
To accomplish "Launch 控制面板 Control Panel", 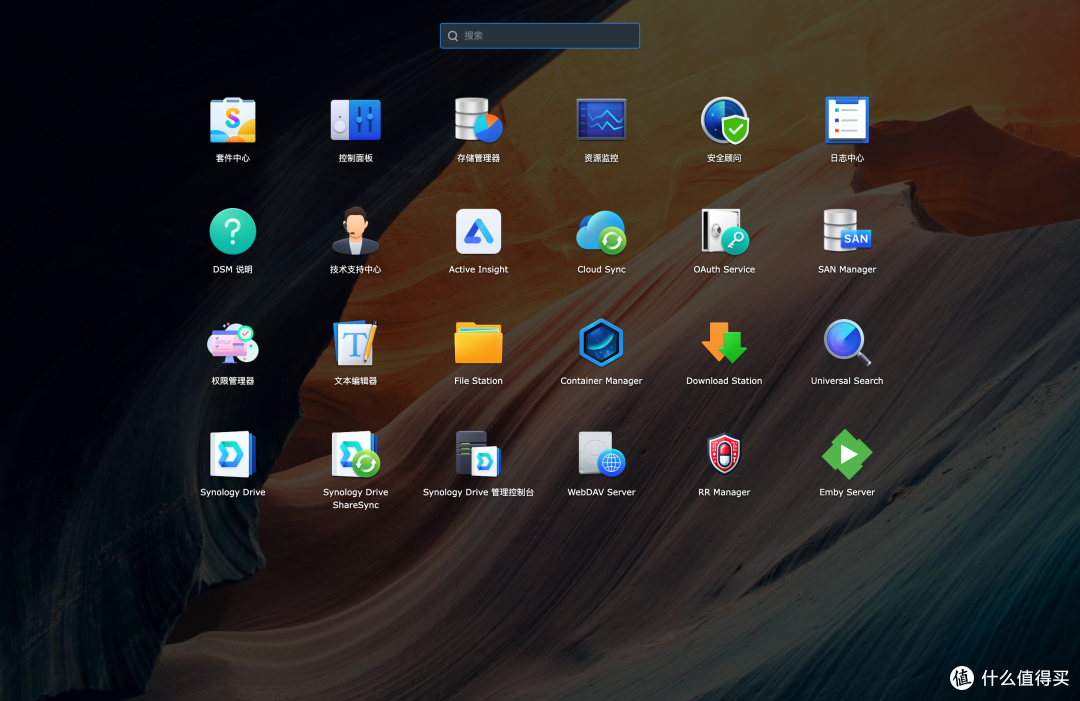I will pyautogui.click(x=355, y=121).
